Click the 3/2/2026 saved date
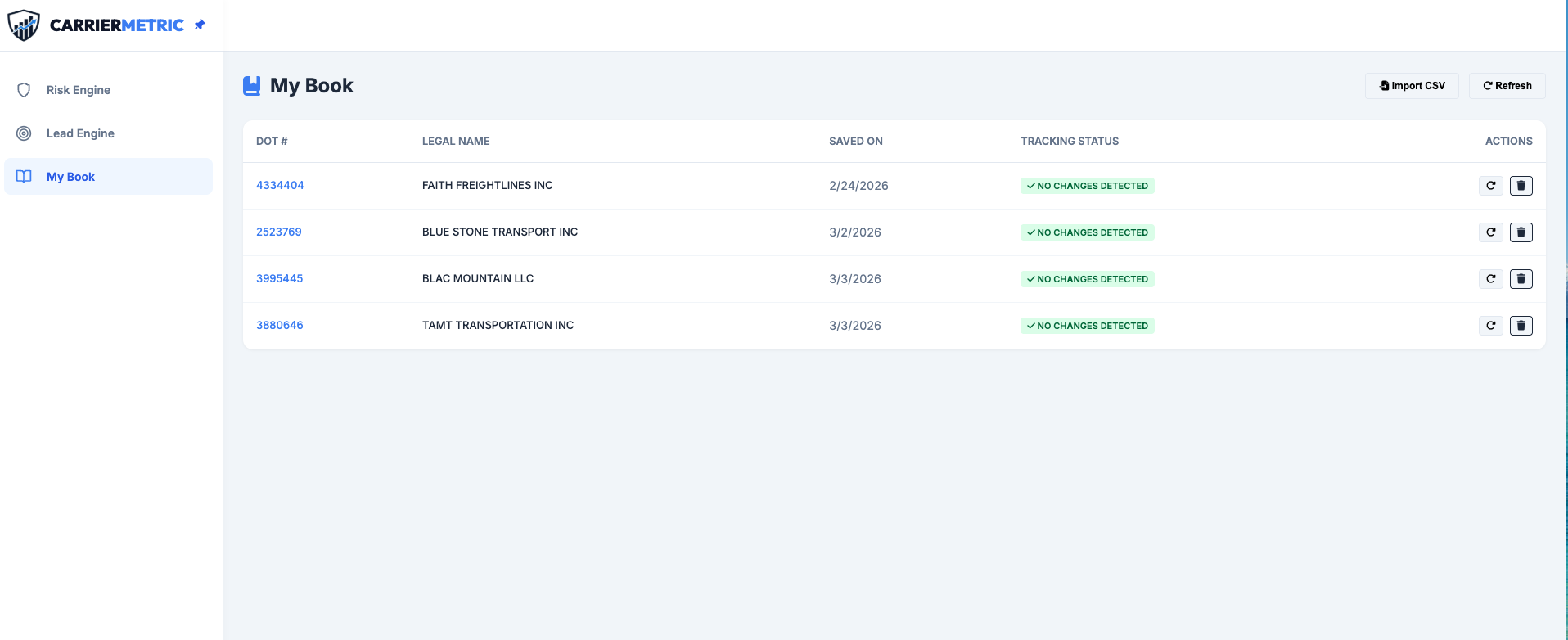 click(855, 232)
